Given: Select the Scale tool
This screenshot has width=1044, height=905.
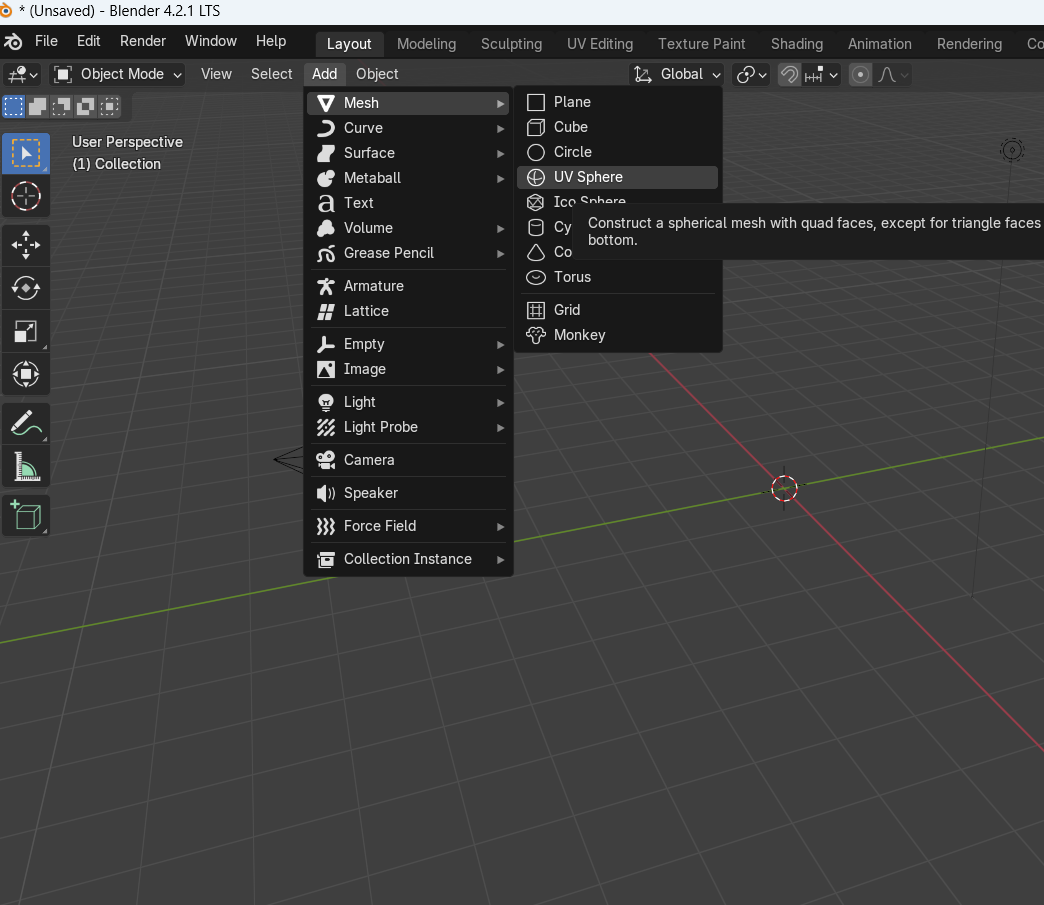Looking at the screenshot, I should click(26, 331).
